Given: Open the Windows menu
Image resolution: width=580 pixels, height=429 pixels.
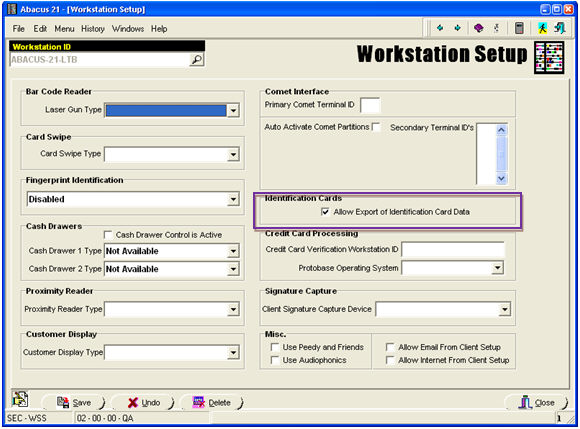Looking at the screenshot, I should click(x=128, y=29).
